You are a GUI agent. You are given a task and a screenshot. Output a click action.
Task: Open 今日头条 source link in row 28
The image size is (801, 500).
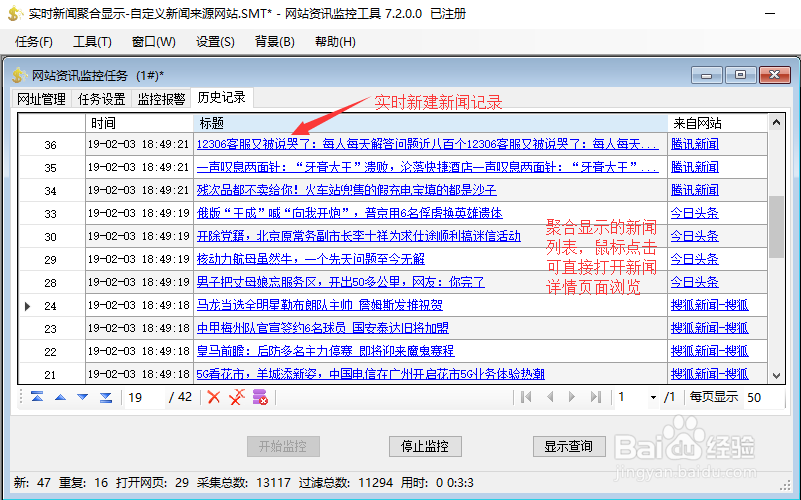[695, 282]
